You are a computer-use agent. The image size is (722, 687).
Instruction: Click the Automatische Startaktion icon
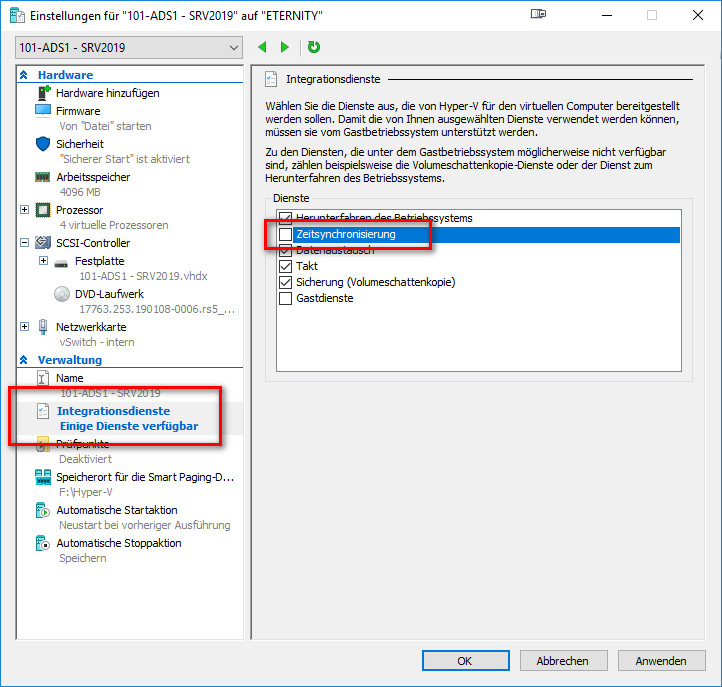43,511
